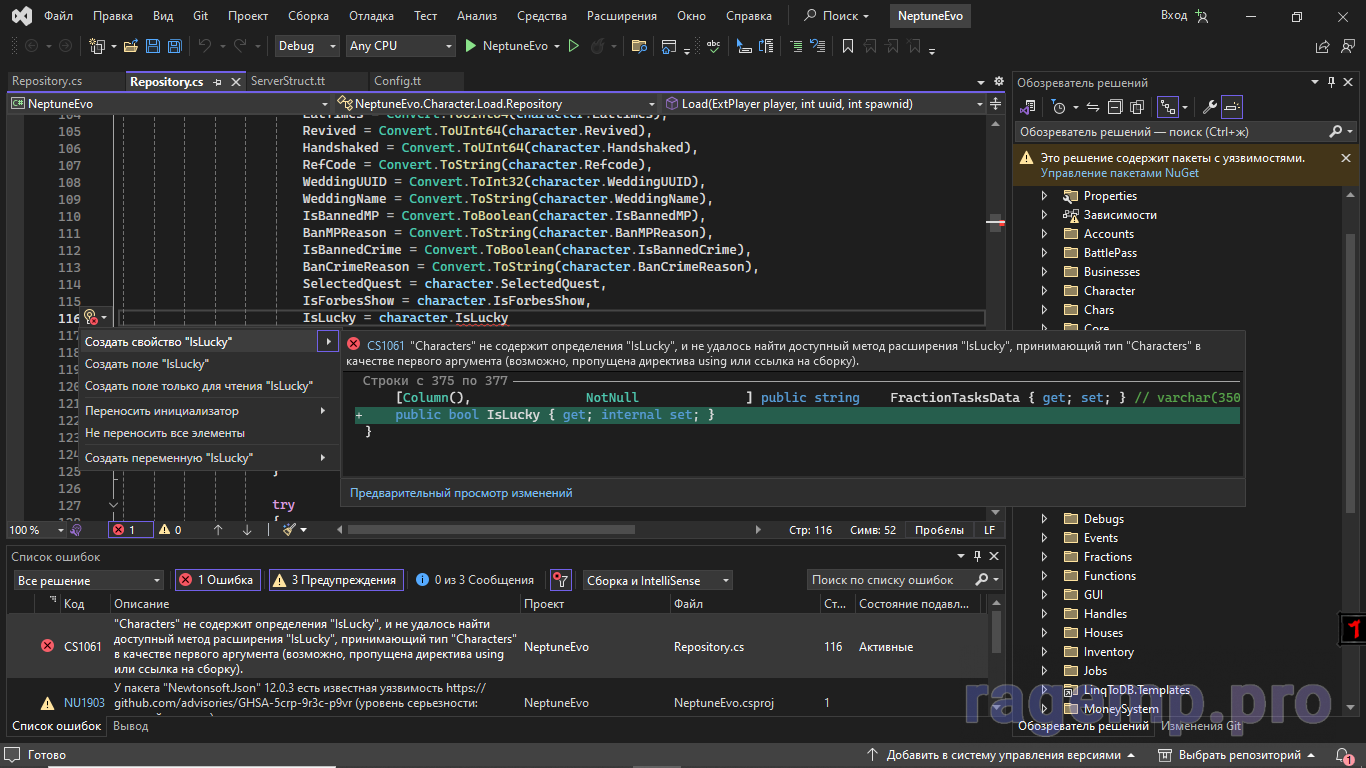The height and width of the screenshot is (768, 1366).
Task: Click the Start Without Debugging outline play icon
Action: click(x=574, y=46)
